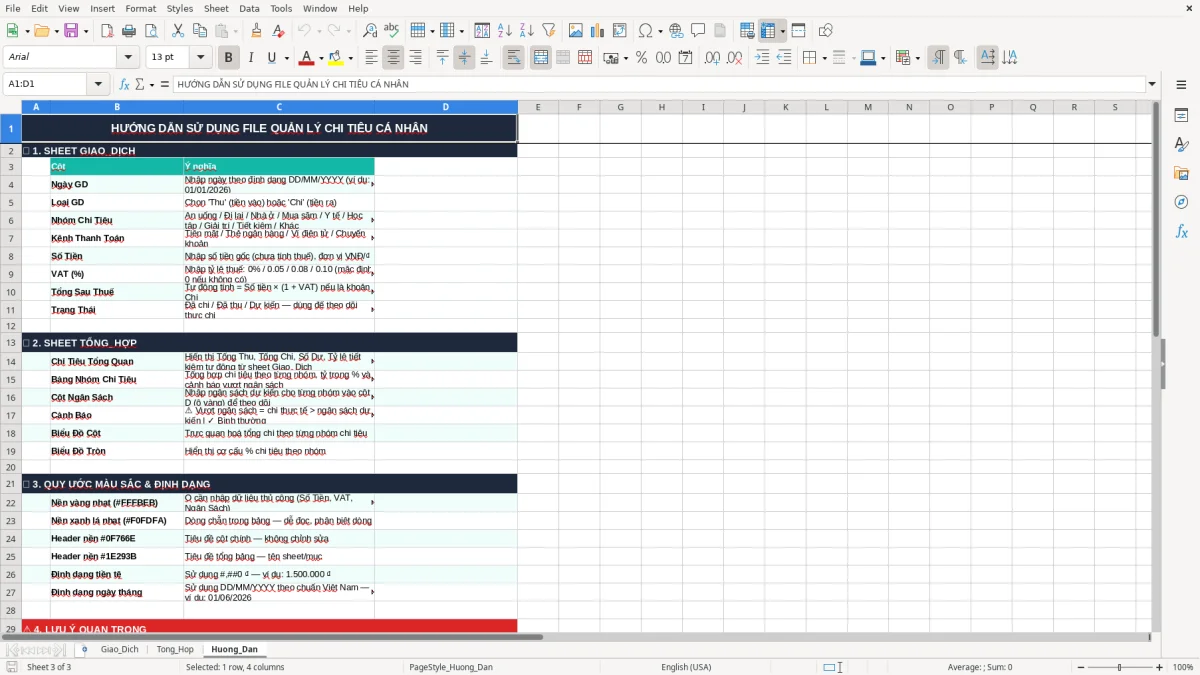1200x675 pixels.
Task: Open the Select Function sum dropdown
Action: click(152, 84)
